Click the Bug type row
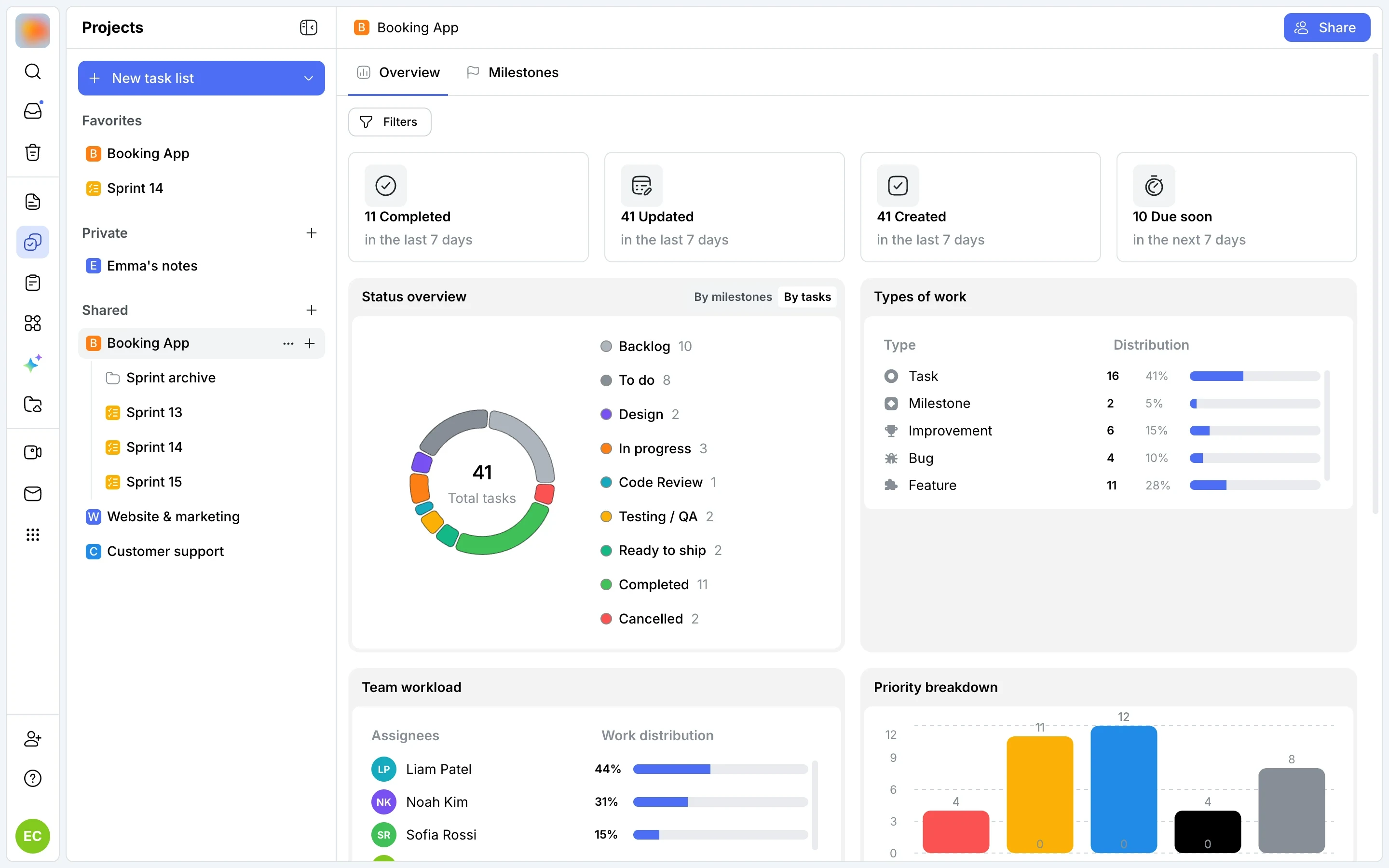 coord(1102,458)
